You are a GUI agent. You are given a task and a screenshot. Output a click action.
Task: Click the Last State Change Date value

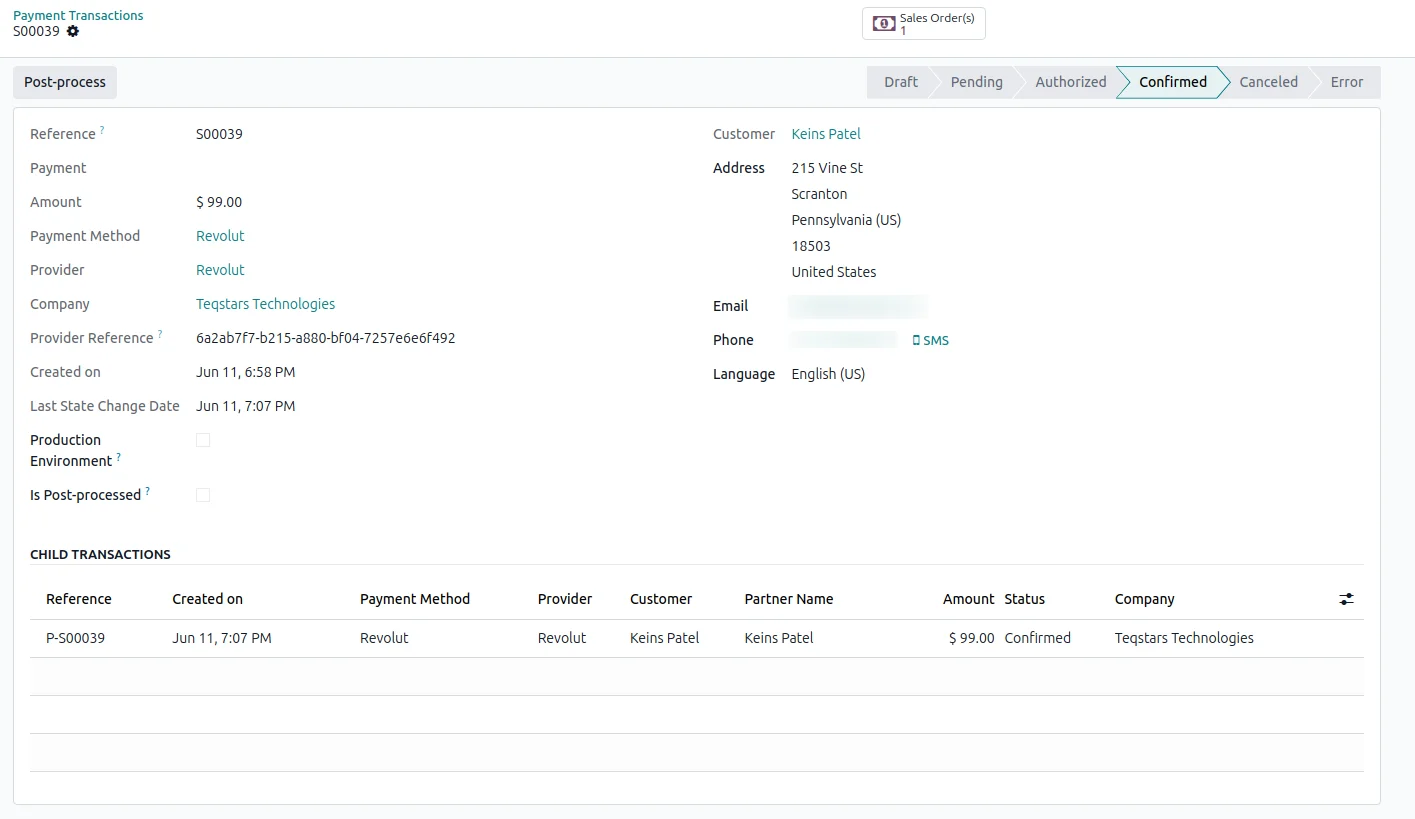pyautogui.click(x=245, y=406)
